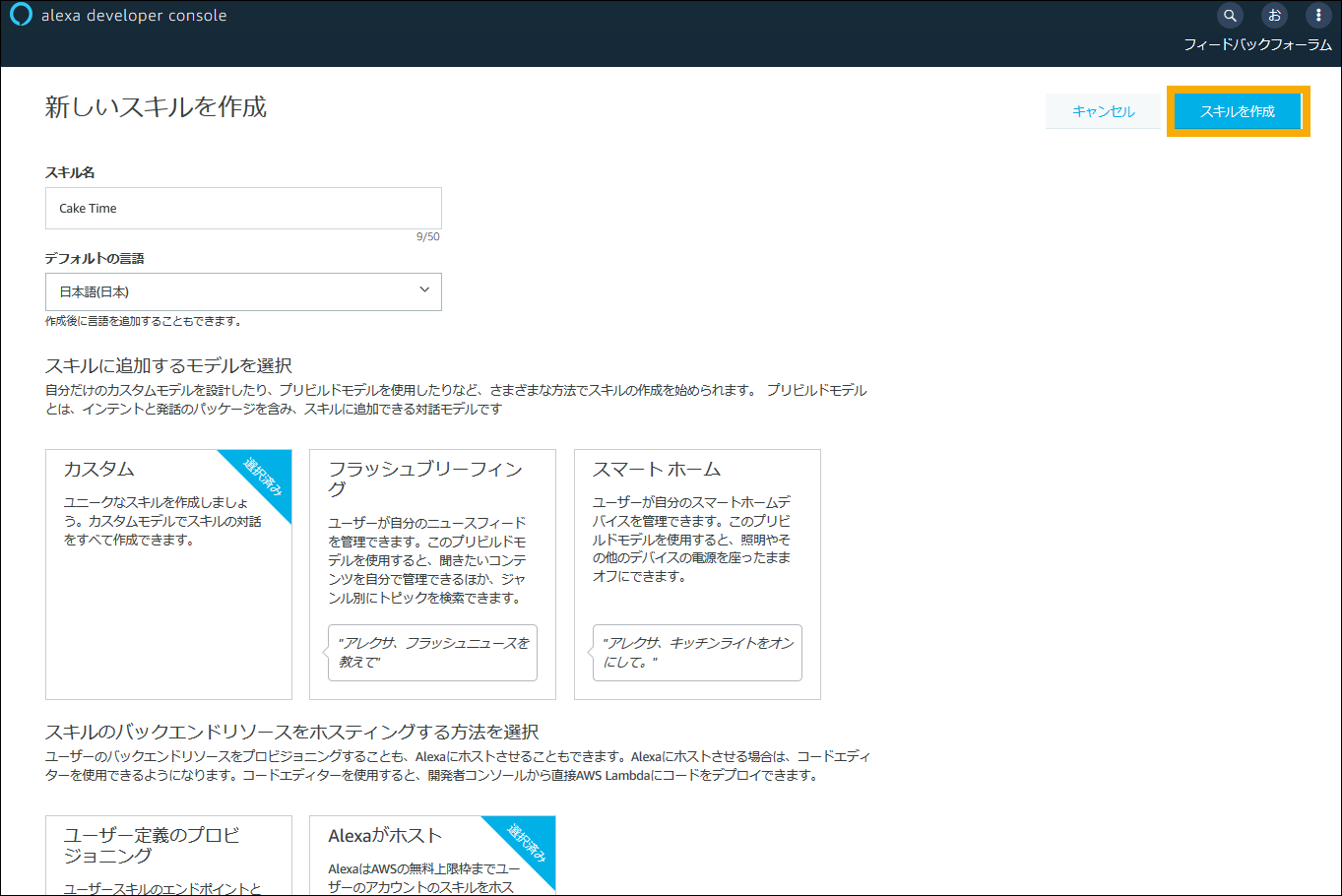This screenshot has width=1342, height=896.
Task: Click the スキルを作成 button
Action: [1238, 111]
